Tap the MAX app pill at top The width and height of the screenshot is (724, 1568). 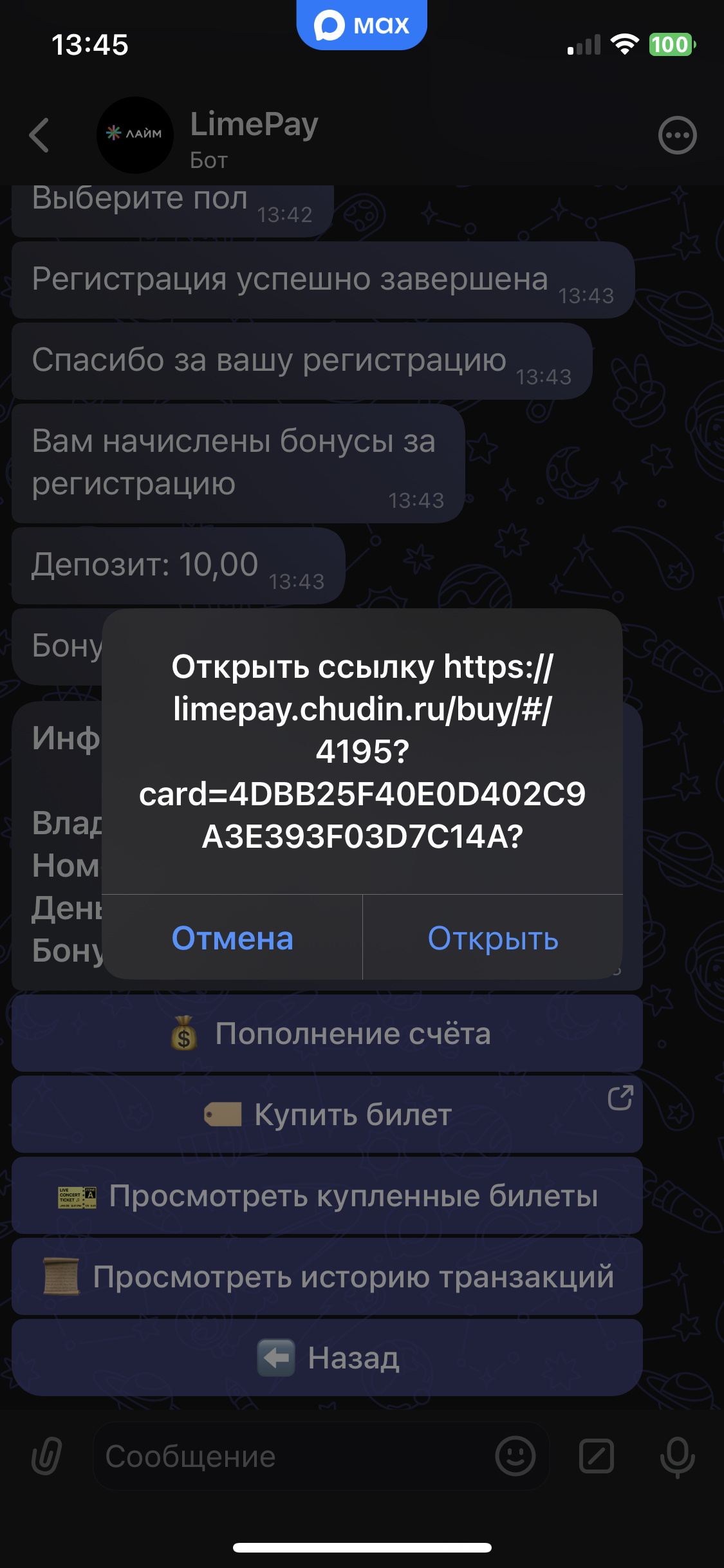tap(362, 25)
